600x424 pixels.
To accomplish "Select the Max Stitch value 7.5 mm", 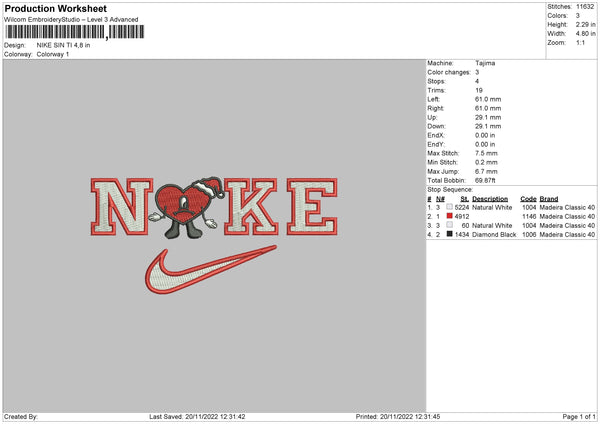I will [486, 153].
